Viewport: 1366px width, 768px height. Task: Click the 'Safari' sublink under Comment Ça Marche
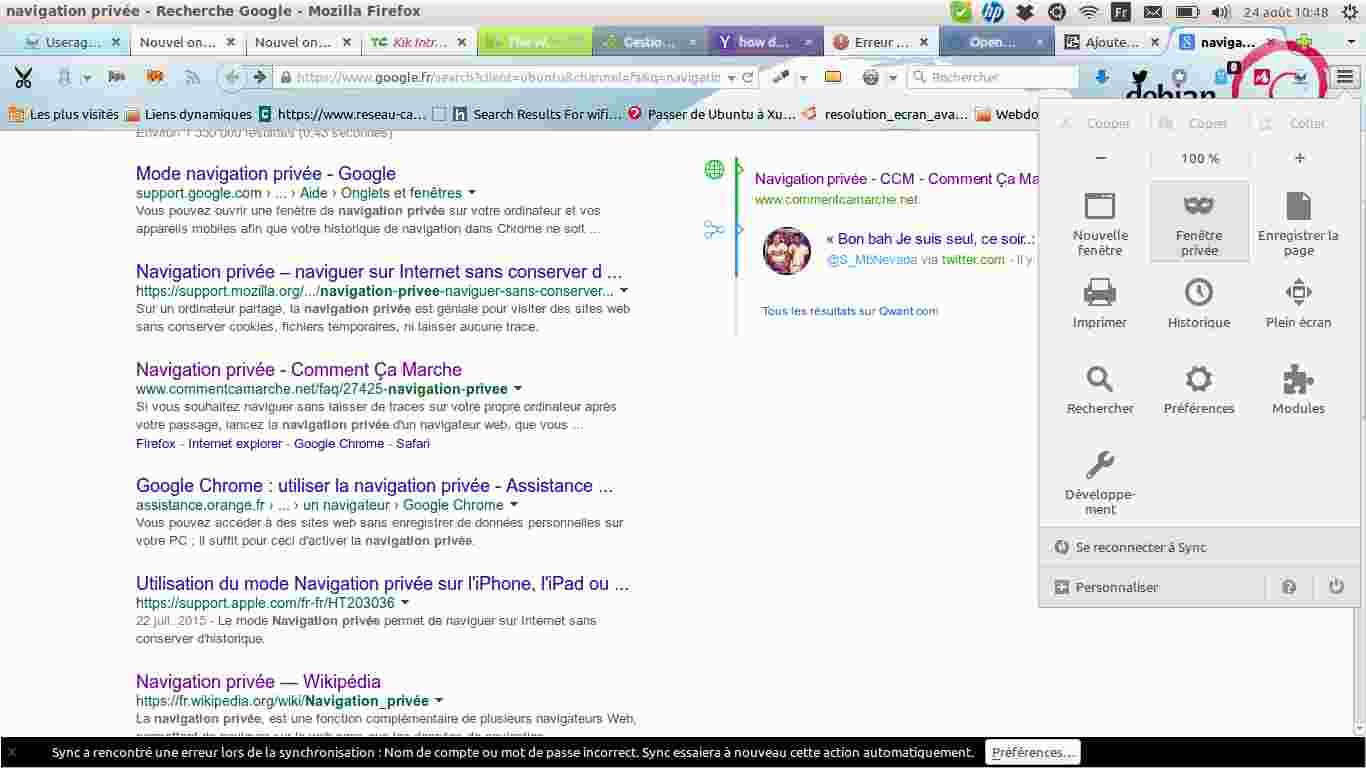[413, 443]
